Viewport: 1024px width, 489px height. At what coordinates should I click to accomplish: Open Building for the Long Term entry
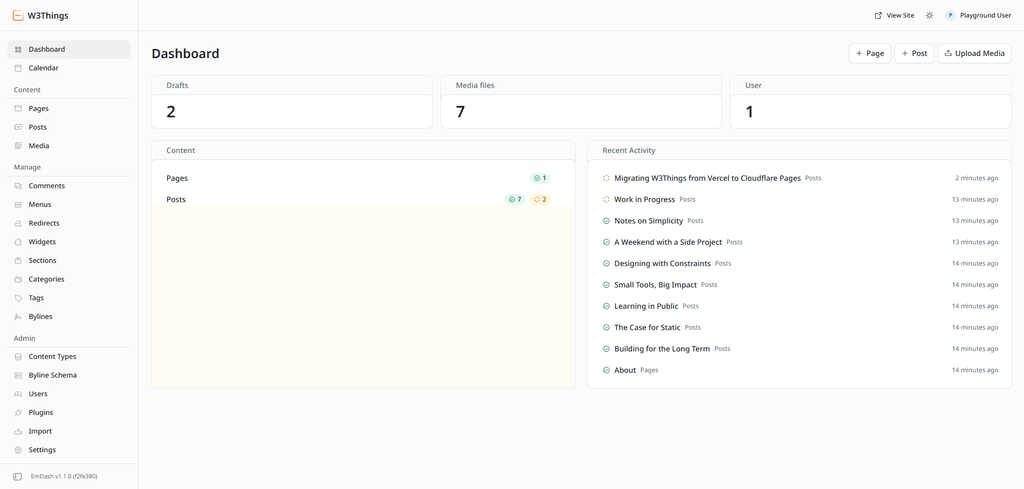click(x=662, y=349)
